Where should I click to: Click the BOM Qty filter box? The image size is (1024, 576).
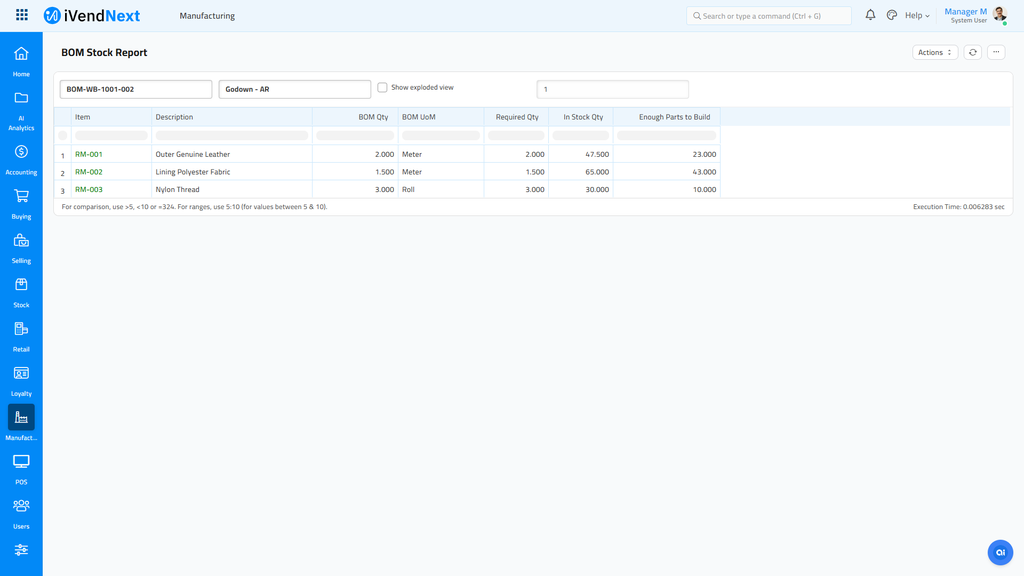coord(355,136)
